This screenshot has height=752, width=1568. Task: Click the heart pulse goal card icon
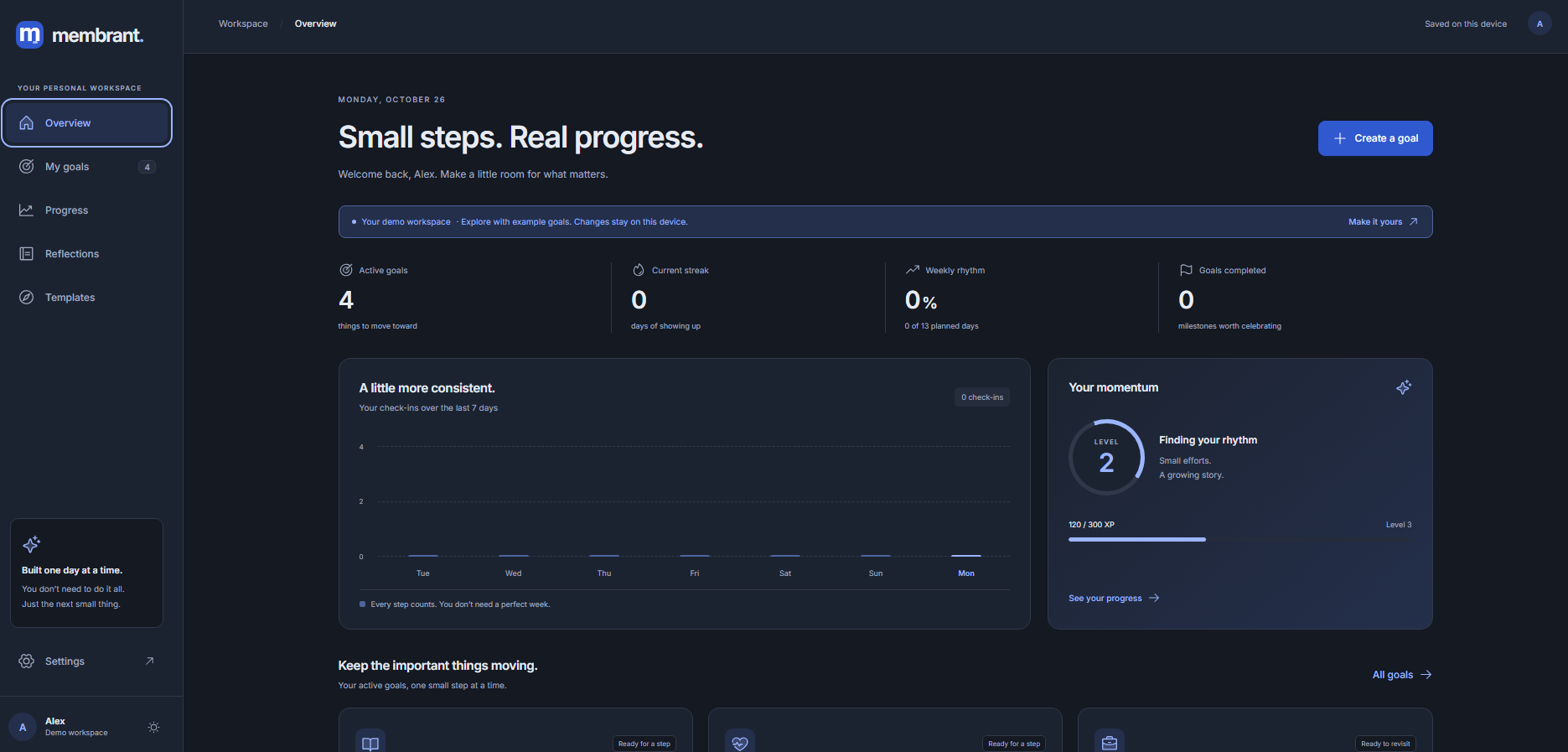[740, 744]
